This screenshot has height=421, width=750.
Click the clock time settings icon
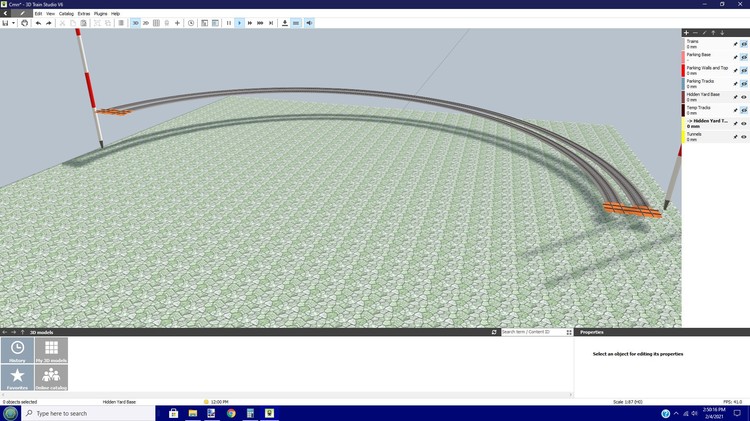pyautogui.click(x=191, y=23)
